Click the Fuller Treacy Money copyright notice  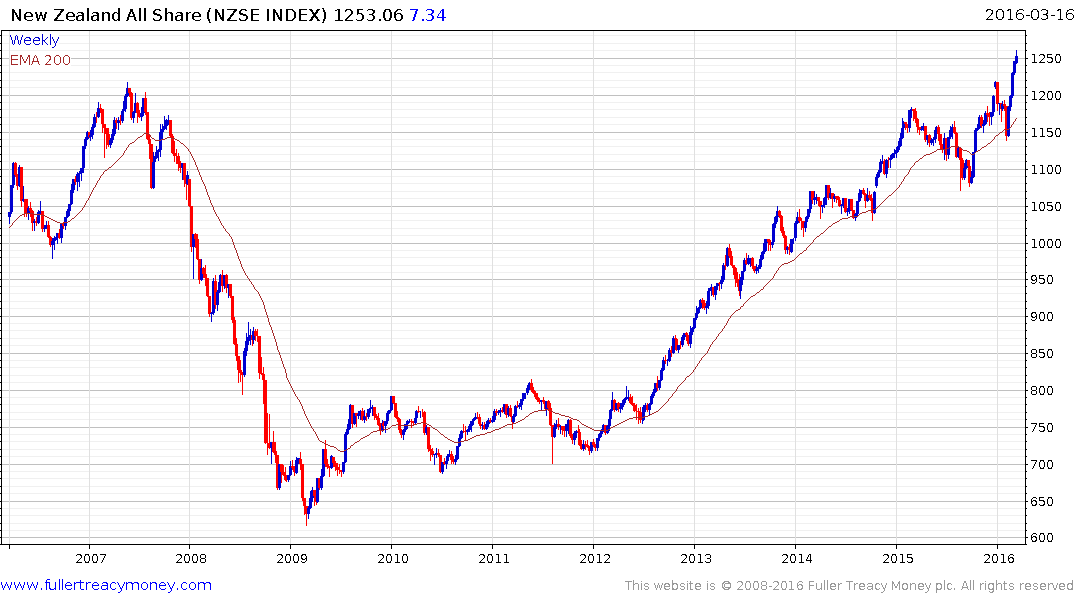point(849,586)
